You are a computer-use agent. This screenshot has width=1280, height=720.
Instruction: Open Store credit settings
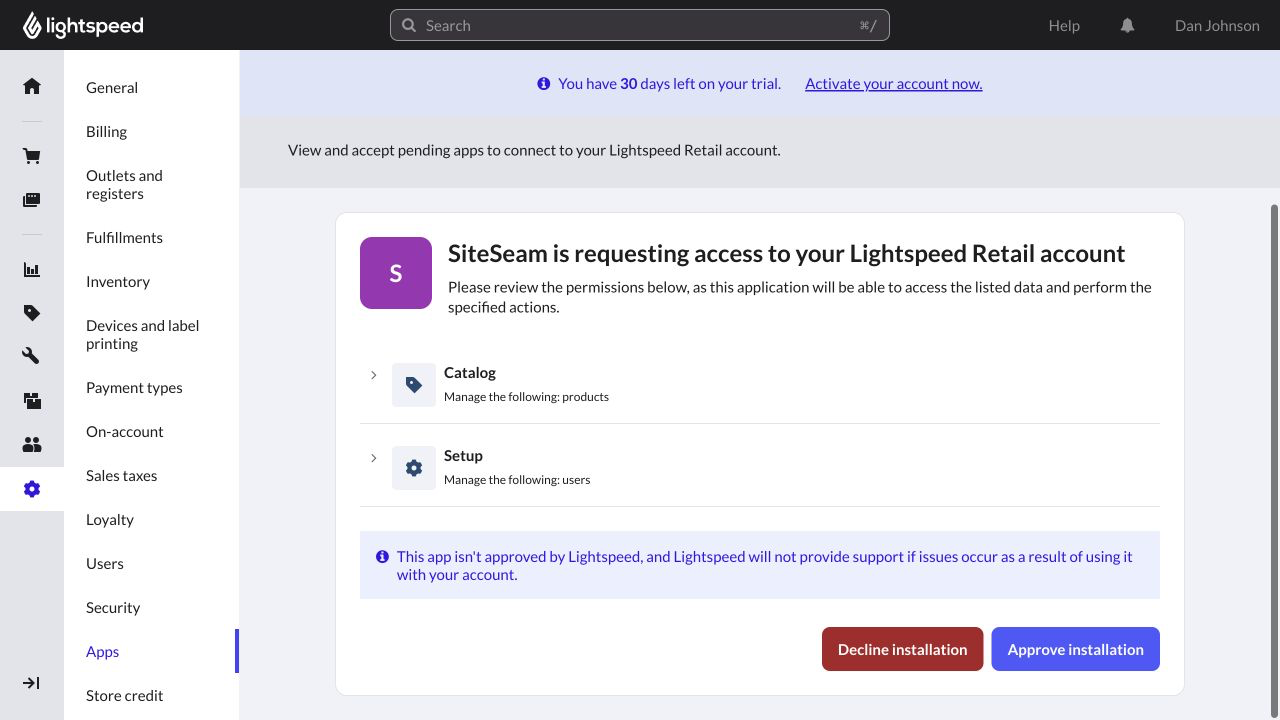[x=125, y=696]
